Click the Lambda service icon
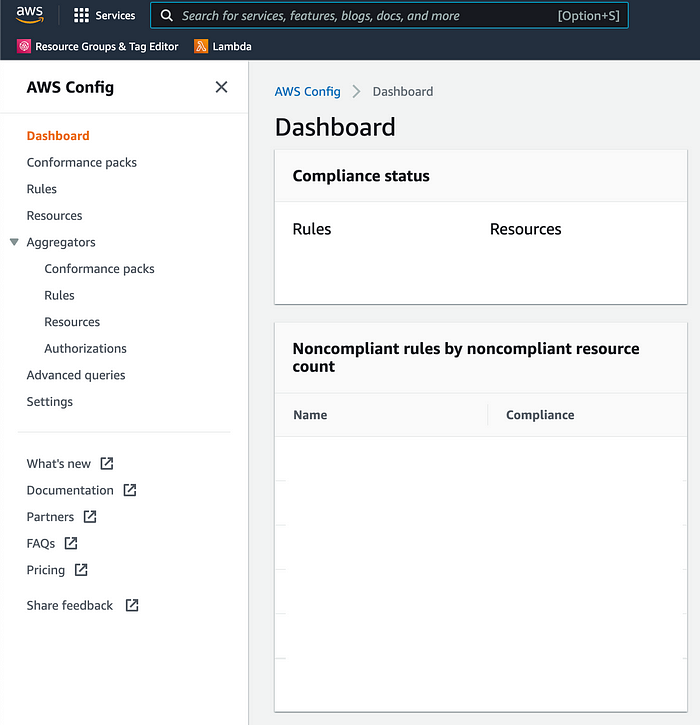Screen dimensions: 700x725 201,46
